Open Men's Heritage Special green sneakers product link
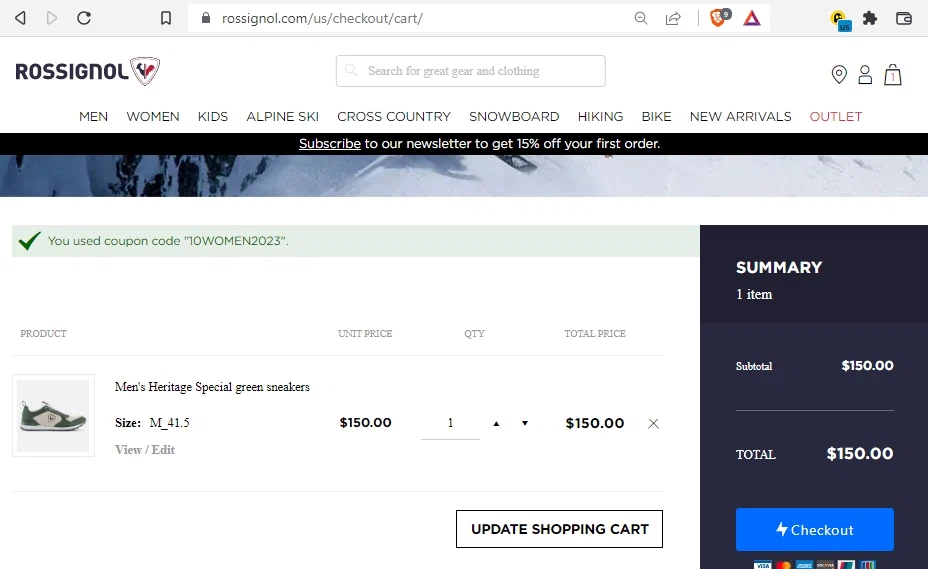Screen dimensions: 928x569 [212, 387]
